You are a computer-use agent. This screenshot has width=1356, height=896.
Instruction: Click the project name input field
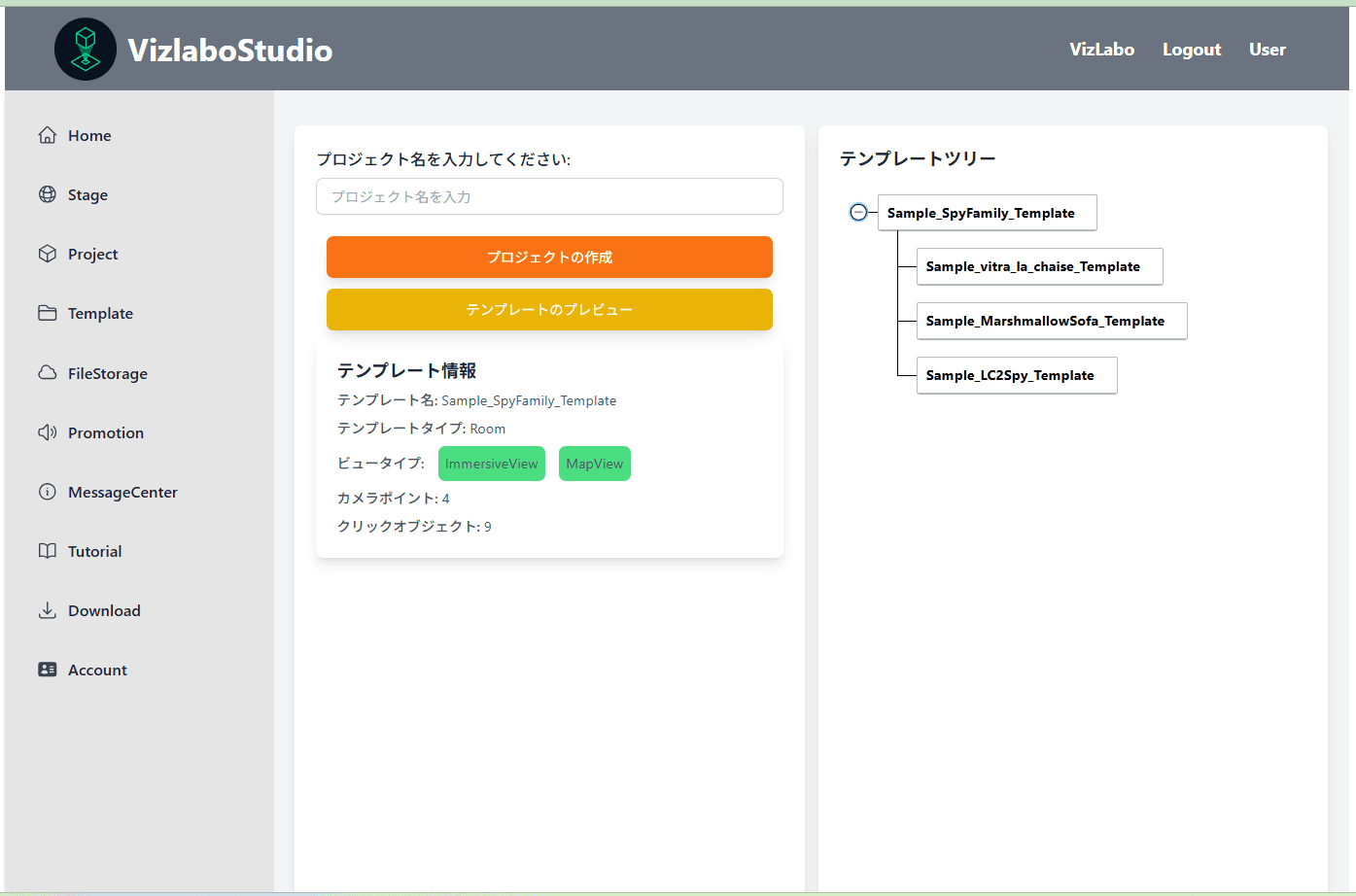(x=549, y=196)
